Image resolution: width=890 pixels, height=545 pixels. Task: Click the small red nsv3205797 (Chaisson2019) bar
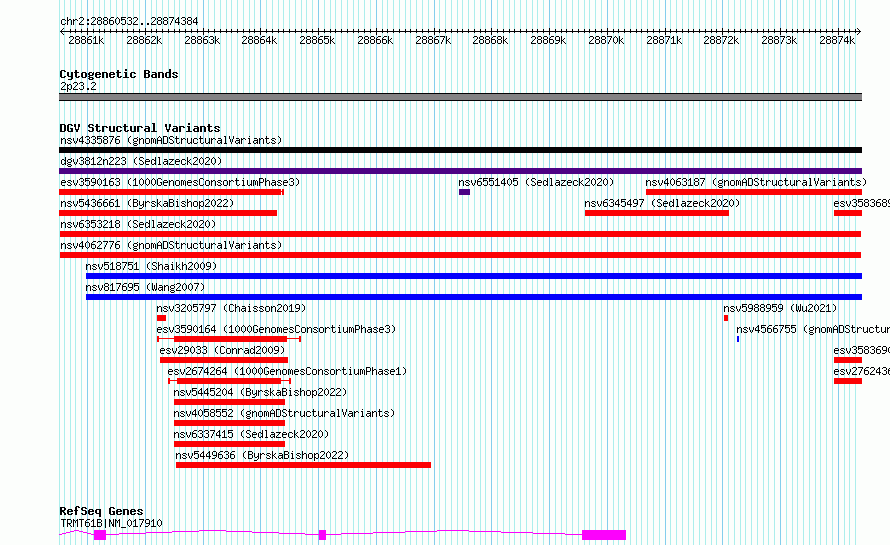(x=161, y=318)
